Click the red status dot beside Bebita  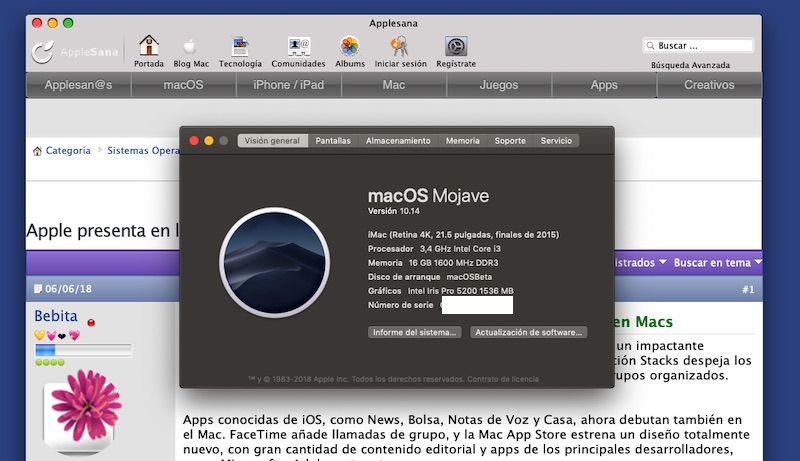pyautogui.click(x=91, y=322)
